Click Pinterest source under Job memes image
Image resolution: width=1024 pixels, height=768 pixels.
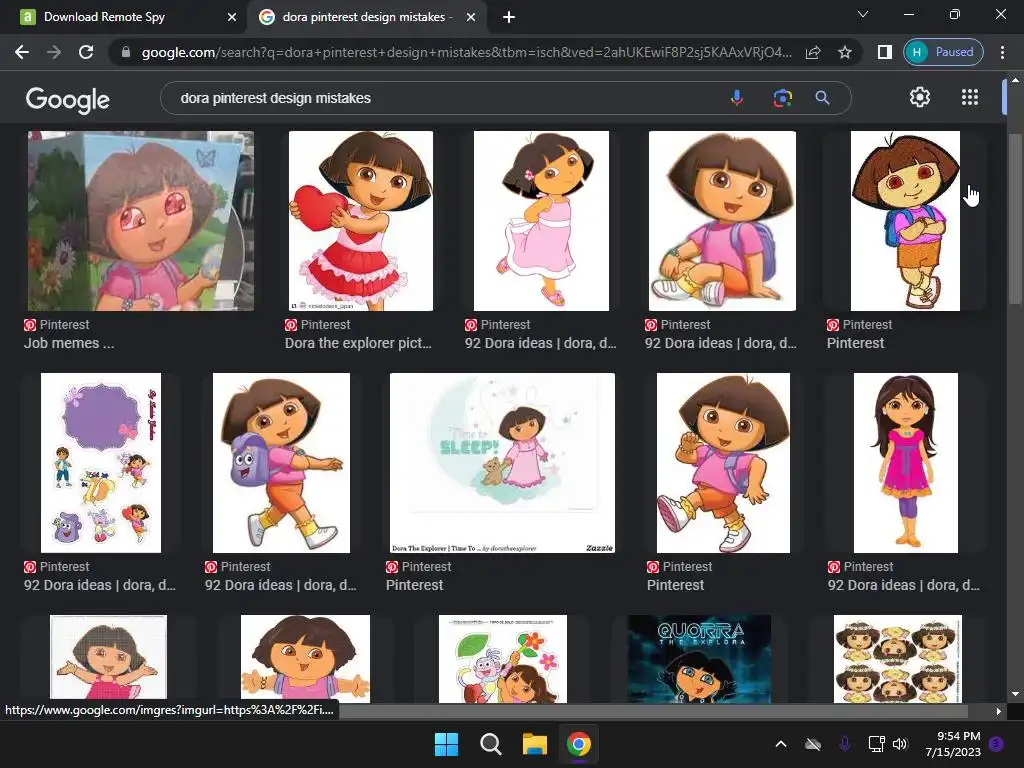(x=57, y=325)
